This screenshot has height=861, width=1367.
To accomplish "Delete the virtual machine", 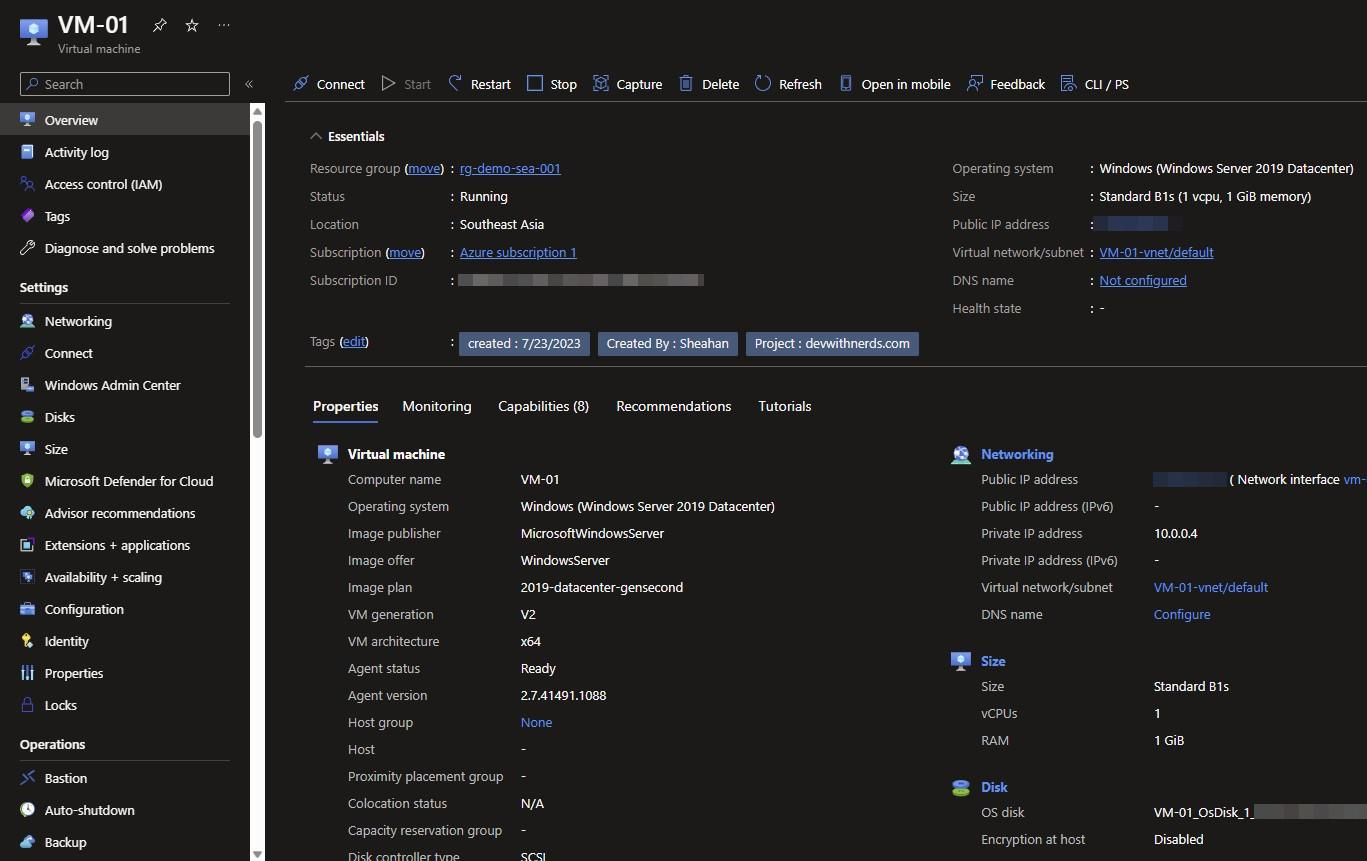I will pyautogui.click(x=708, y=84).
